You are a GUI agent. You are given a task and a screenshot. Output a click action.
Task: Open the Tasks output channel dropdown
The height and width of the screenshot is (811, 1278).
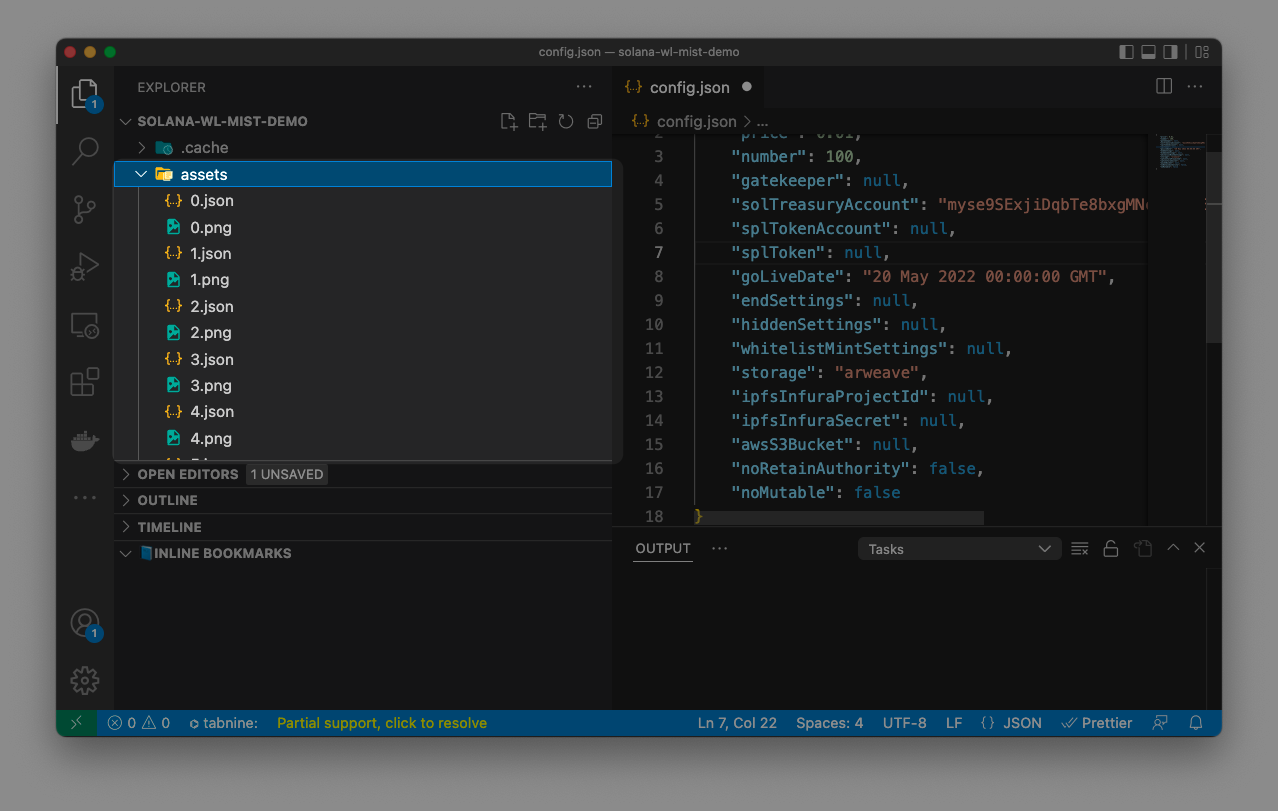pos(958,549)
